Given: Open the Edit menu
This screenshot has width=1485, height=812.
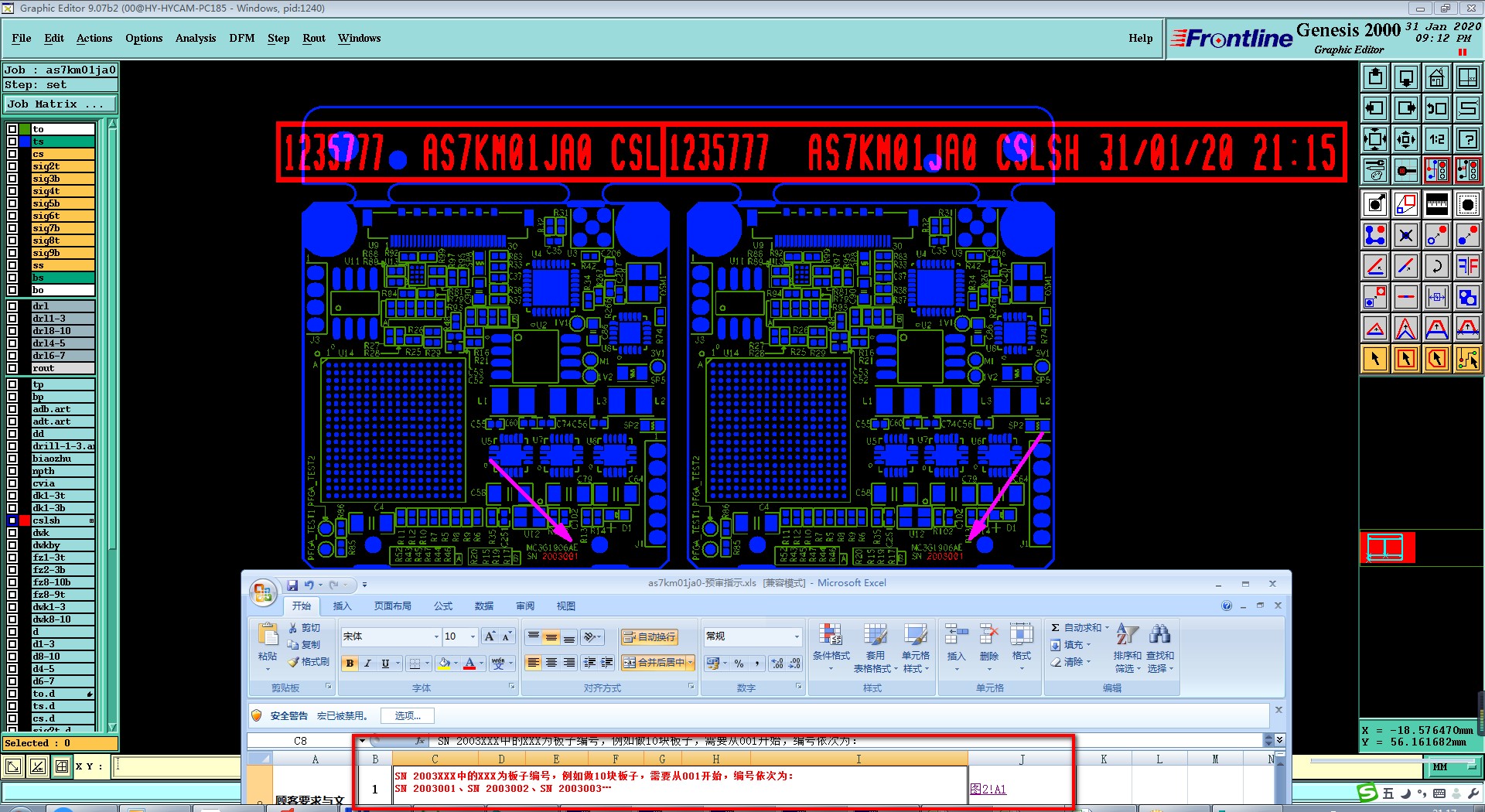Looking at the screenshot, I should (54, 38).
